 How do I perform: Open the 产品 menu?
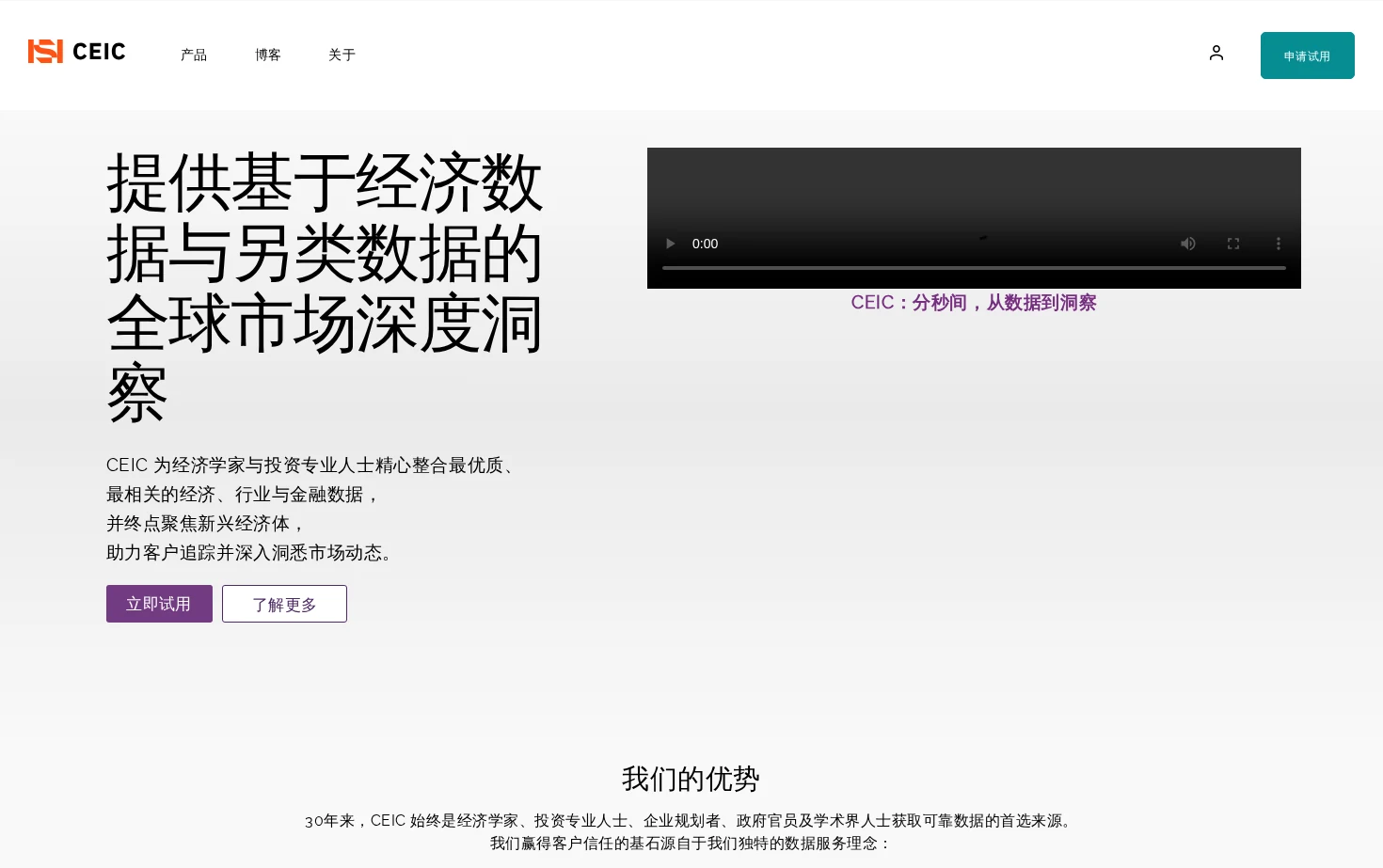coord(194,55)
